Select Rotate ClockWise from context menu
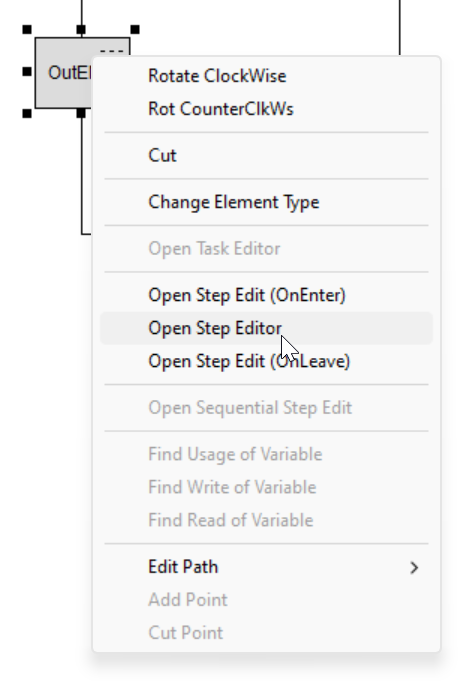 pos(266,76)
